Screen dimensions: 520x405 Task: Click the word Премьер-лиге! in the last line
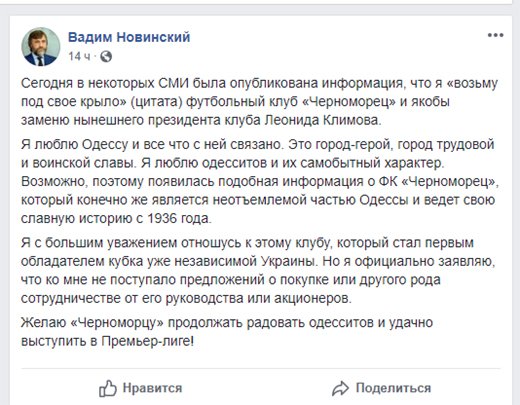[147, 341]
